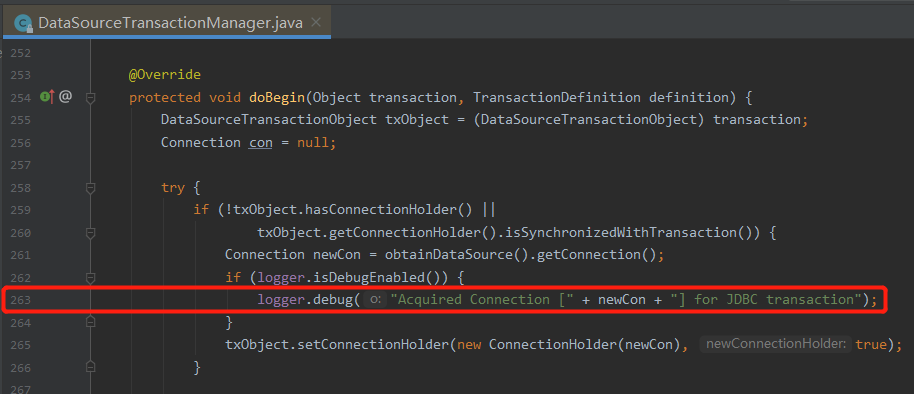
Task: Click the 'o:' parameter hint on line 263
Action: coord(375,300)
